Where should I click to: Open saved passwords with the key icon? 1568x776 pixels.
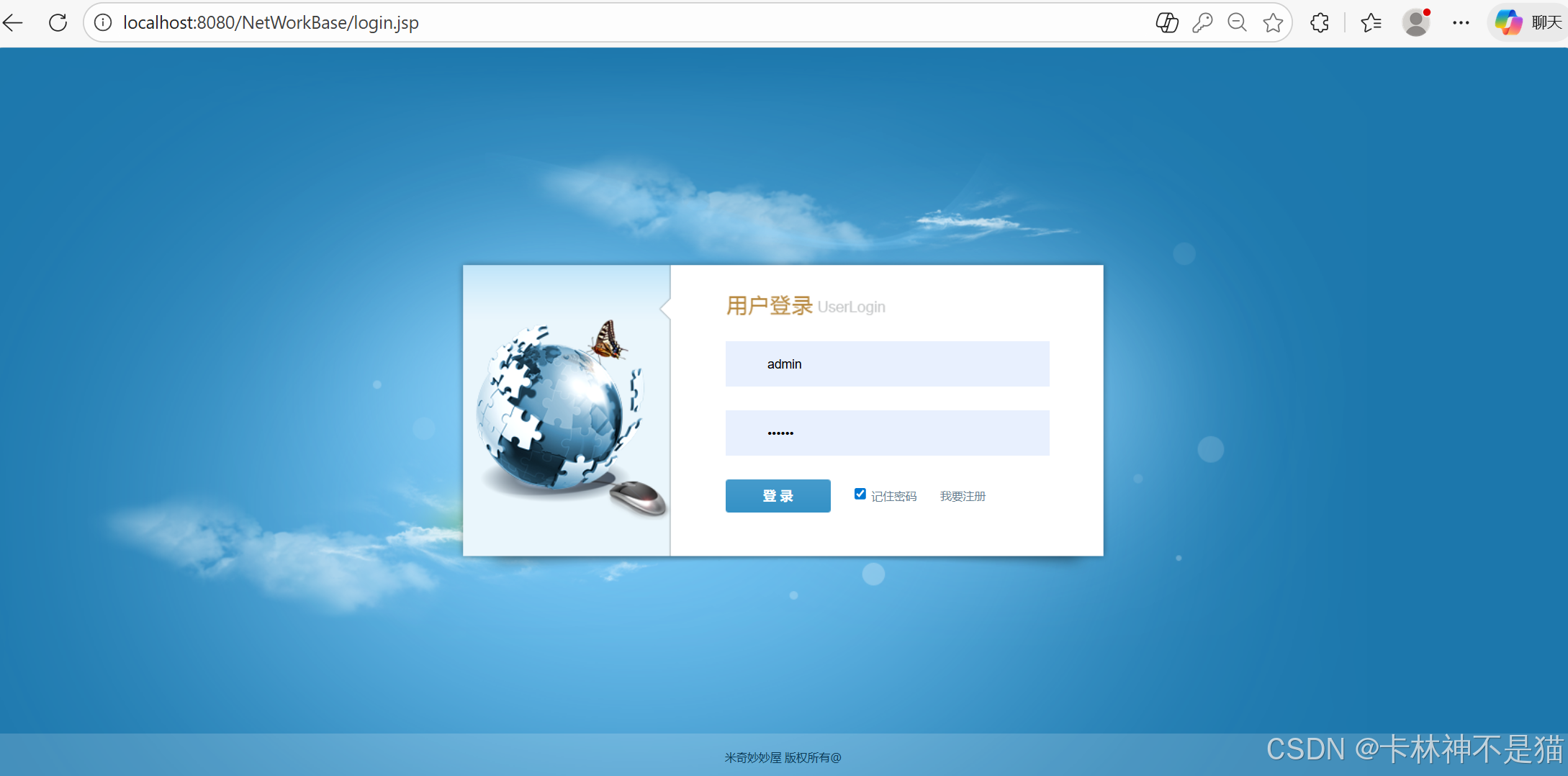pyautogui.click(x=1202, y=22)
